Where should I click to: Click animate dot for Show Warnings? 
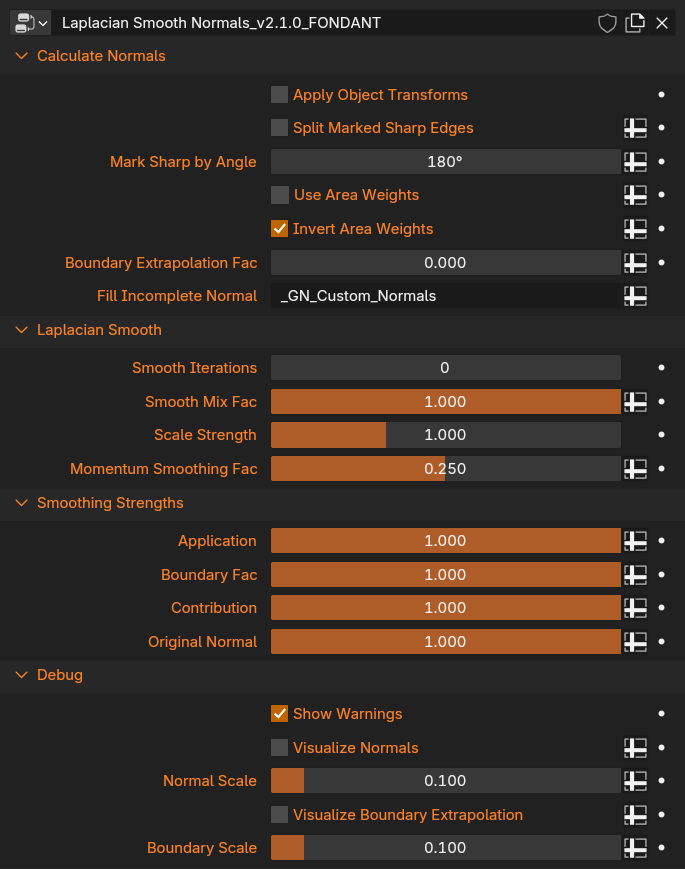click(x=661, y=713)
